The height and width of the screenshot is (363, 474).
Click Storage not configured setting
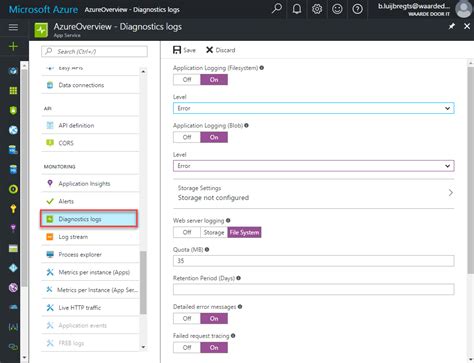click(x=213, y=198)
